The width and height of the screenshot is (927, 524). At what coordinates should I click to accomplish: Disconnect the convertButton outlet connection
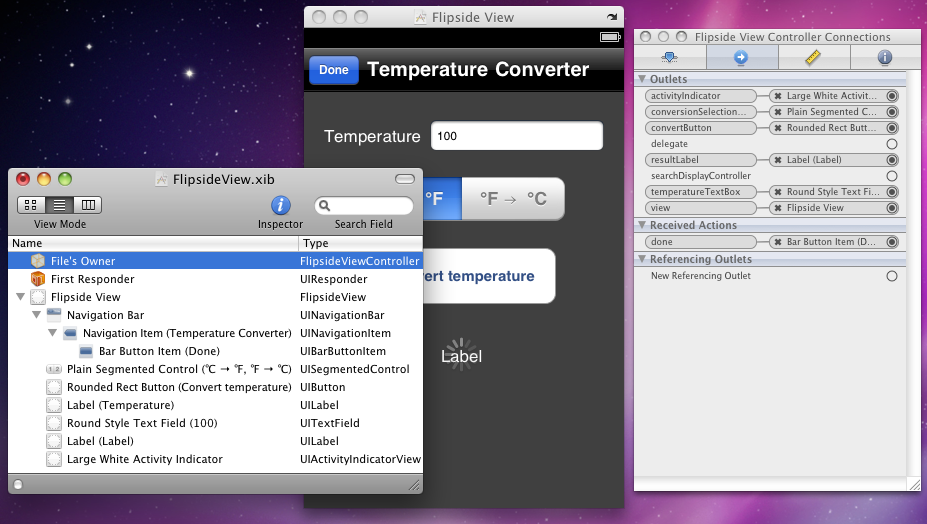(778, 128)
